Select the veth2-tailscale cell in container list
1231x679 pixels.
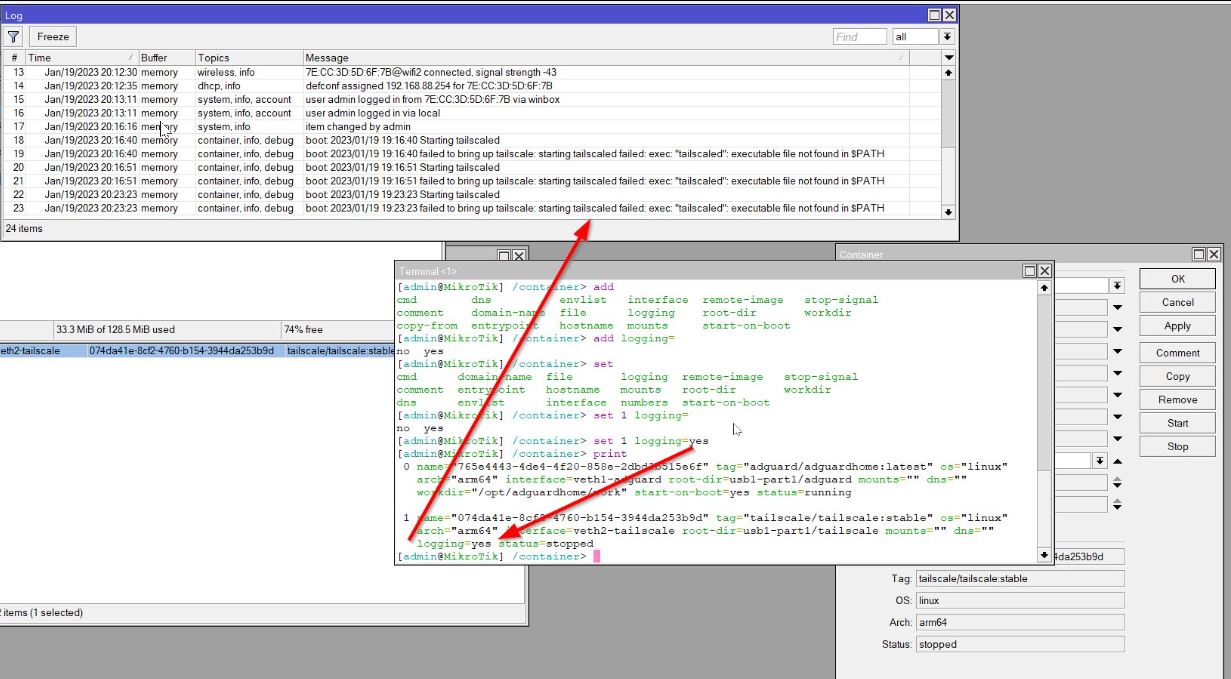[42, 351]
